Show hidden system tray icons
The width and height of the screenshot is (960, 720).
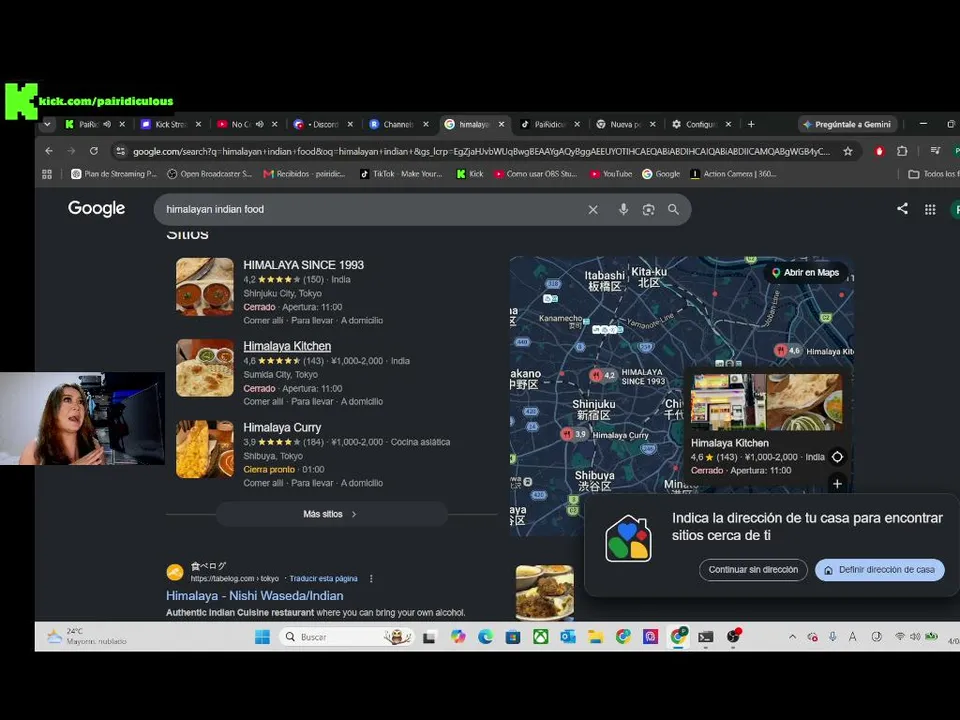click(792, 637)
